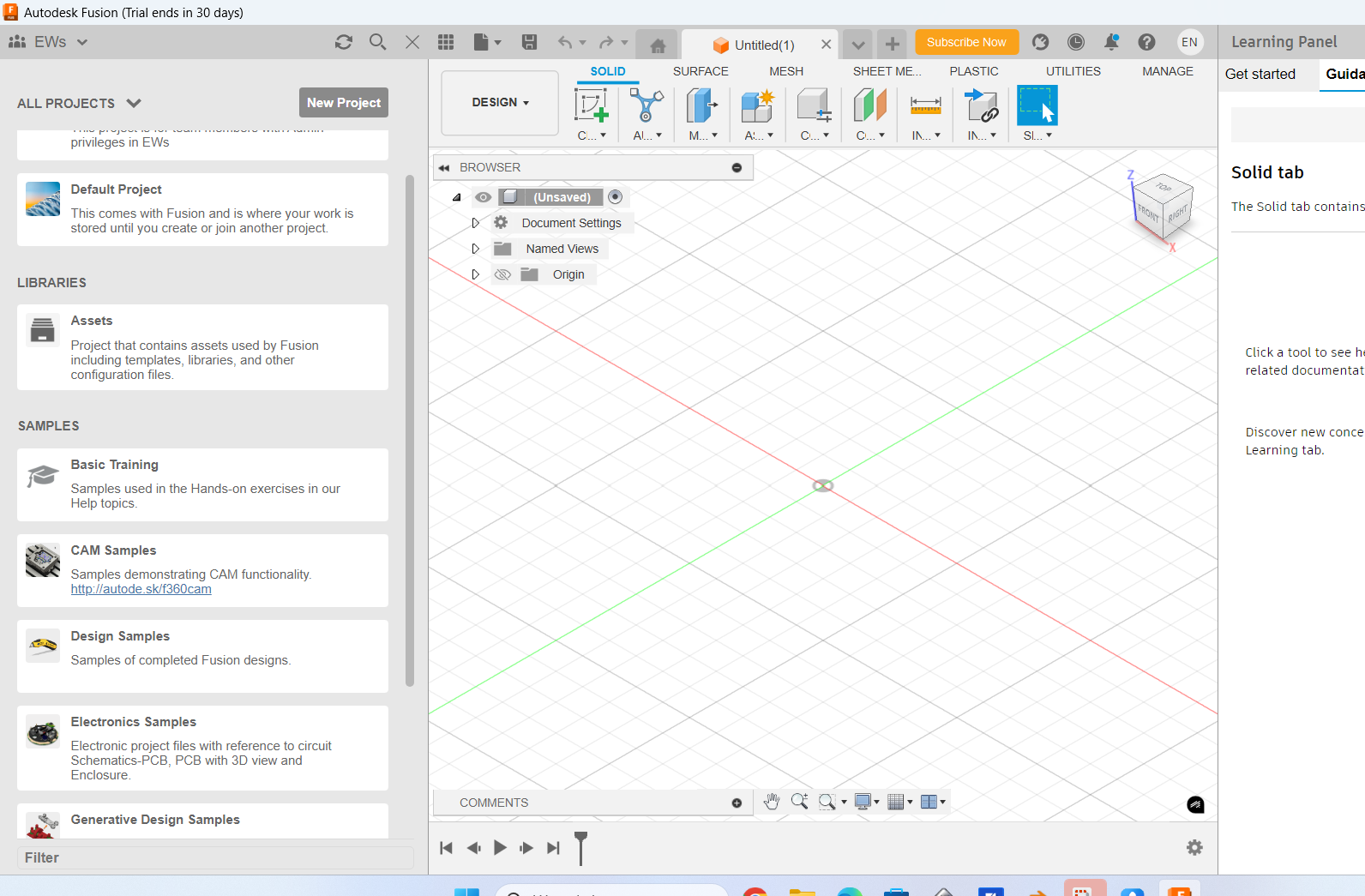
Task: Click the Zoom magnifier tool
Action: (799, 801)
